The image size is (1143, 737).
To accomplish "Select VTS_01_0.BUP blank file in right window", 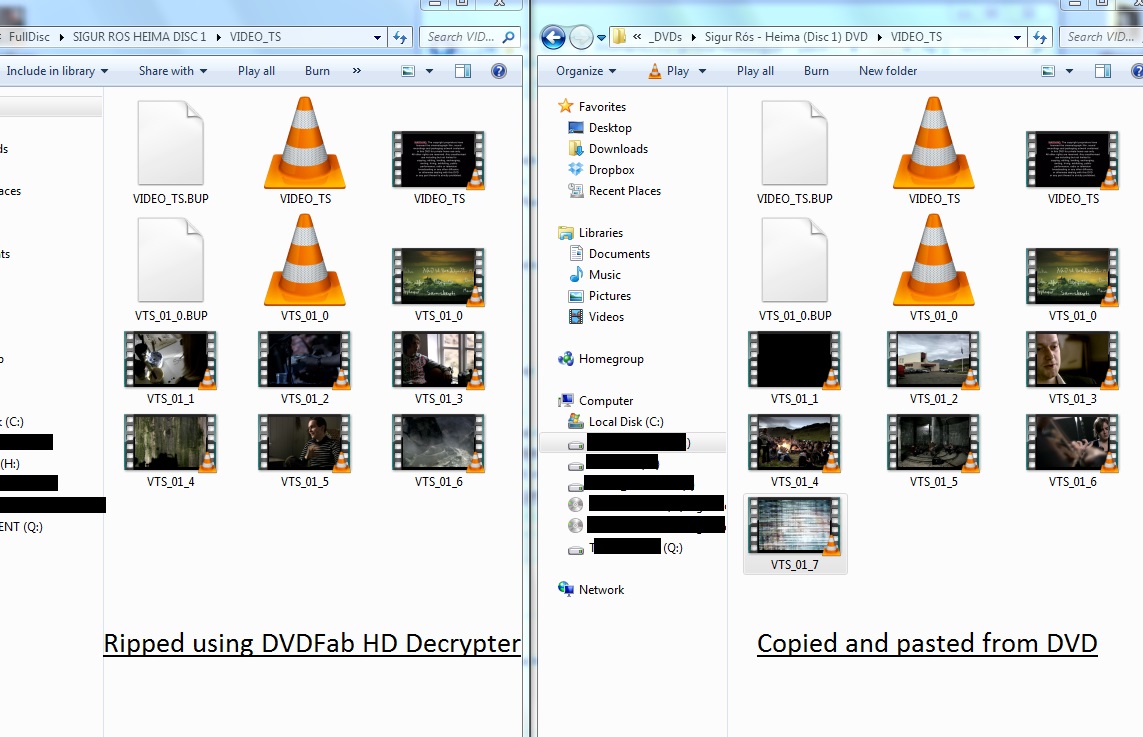I will tap(795, 269).
